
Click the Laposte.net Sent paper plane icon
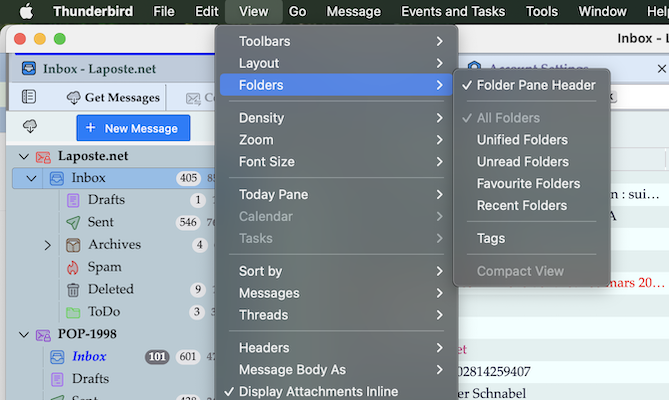[x=73, y=222]
